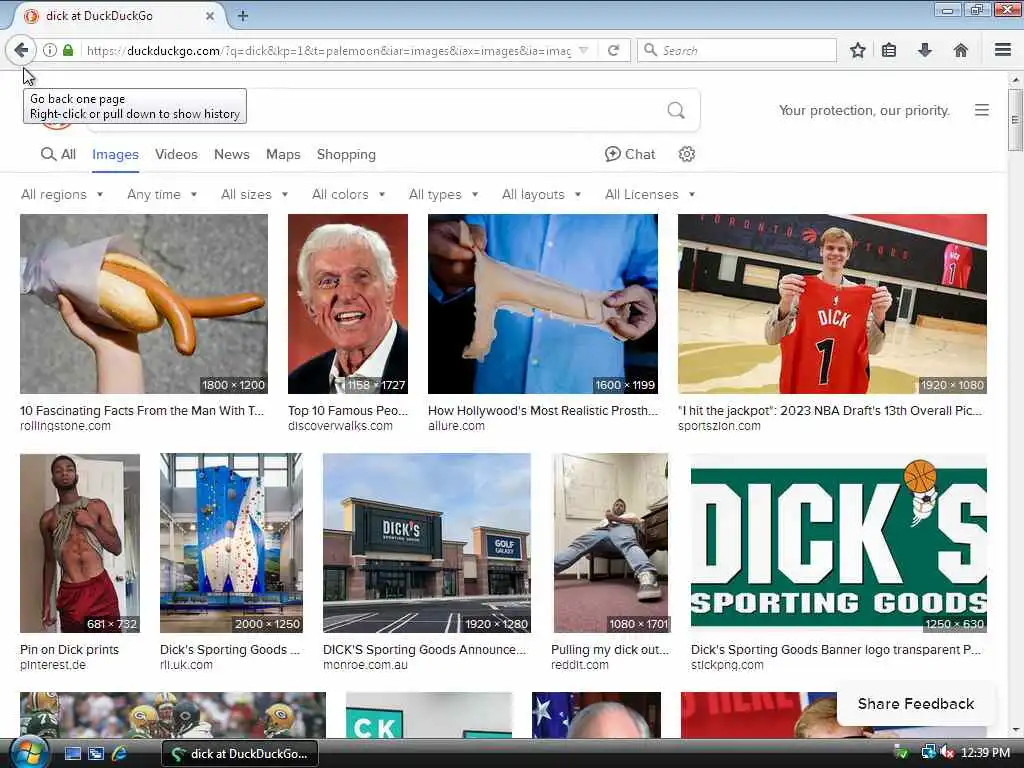The height and width of the screenshot is (768, 1024).
Task: Open the sportszion.com jersey image
Action: click(832, 304)
